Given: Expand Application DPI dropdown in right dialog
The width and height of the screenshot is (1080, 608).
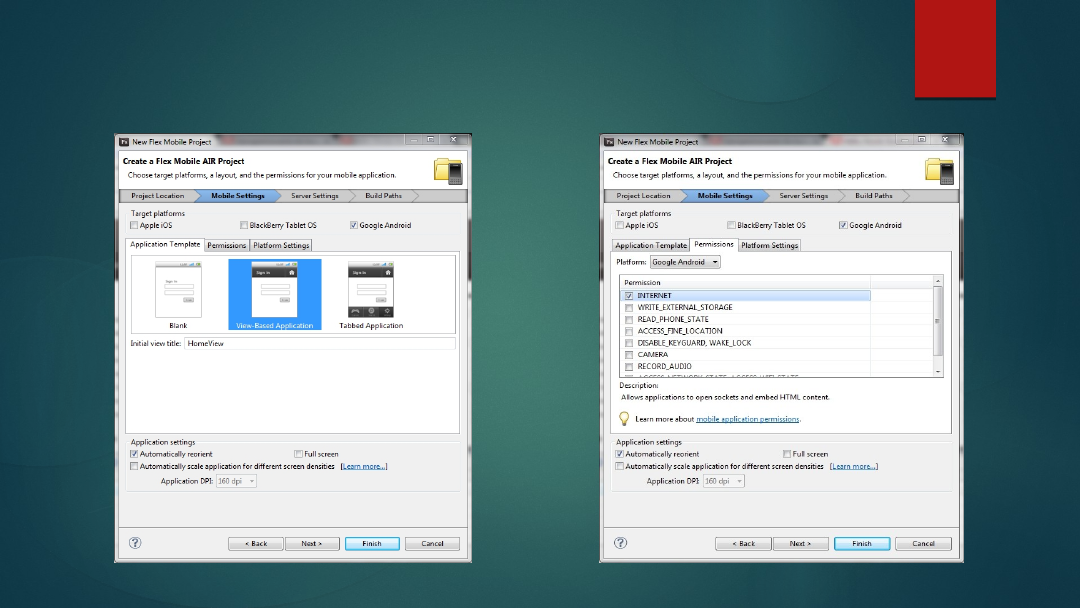Looking at the screenshot, I should click(724, 481).
